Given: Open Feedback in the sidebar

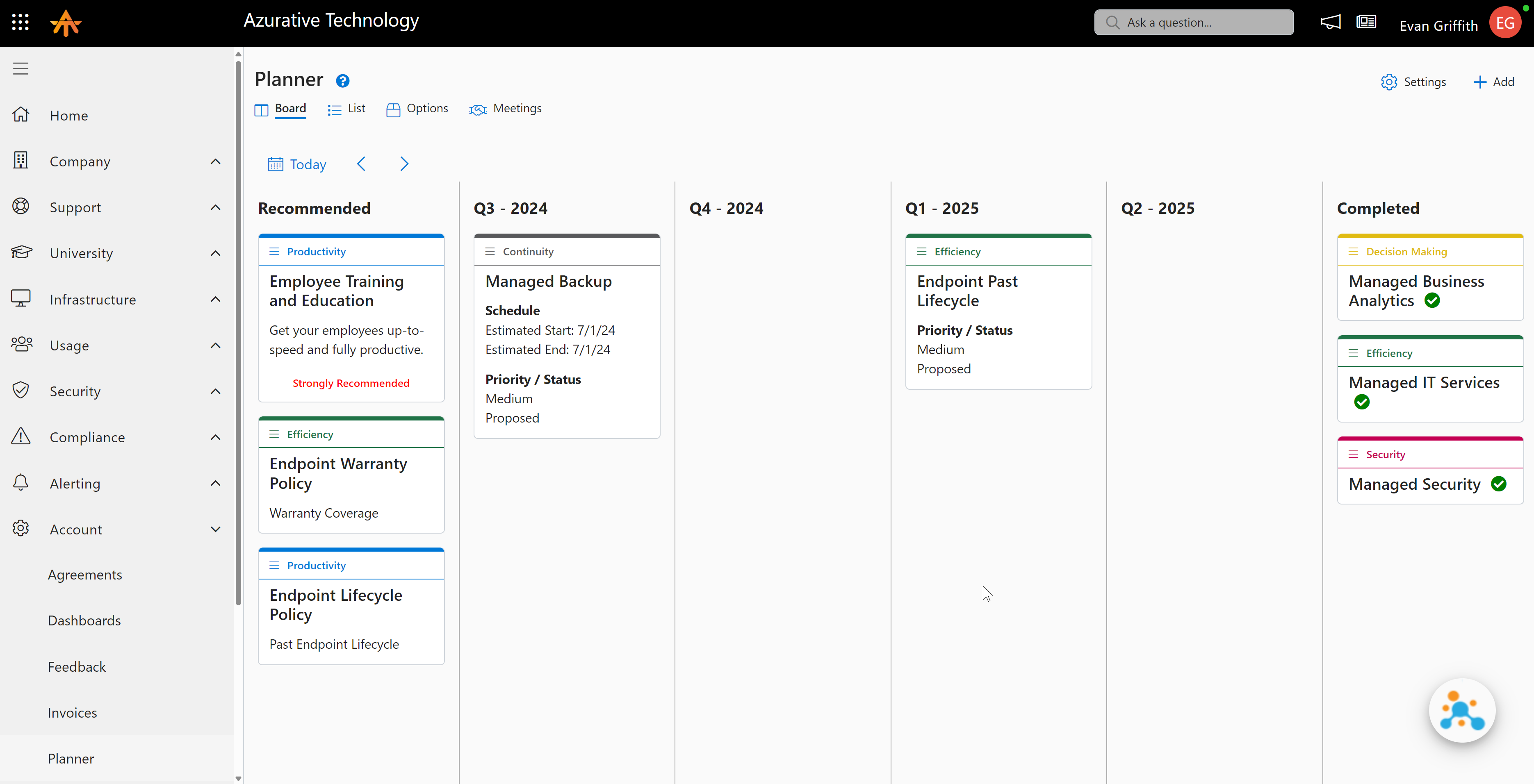Looking at the screenshot, I should tap(77, 667).
